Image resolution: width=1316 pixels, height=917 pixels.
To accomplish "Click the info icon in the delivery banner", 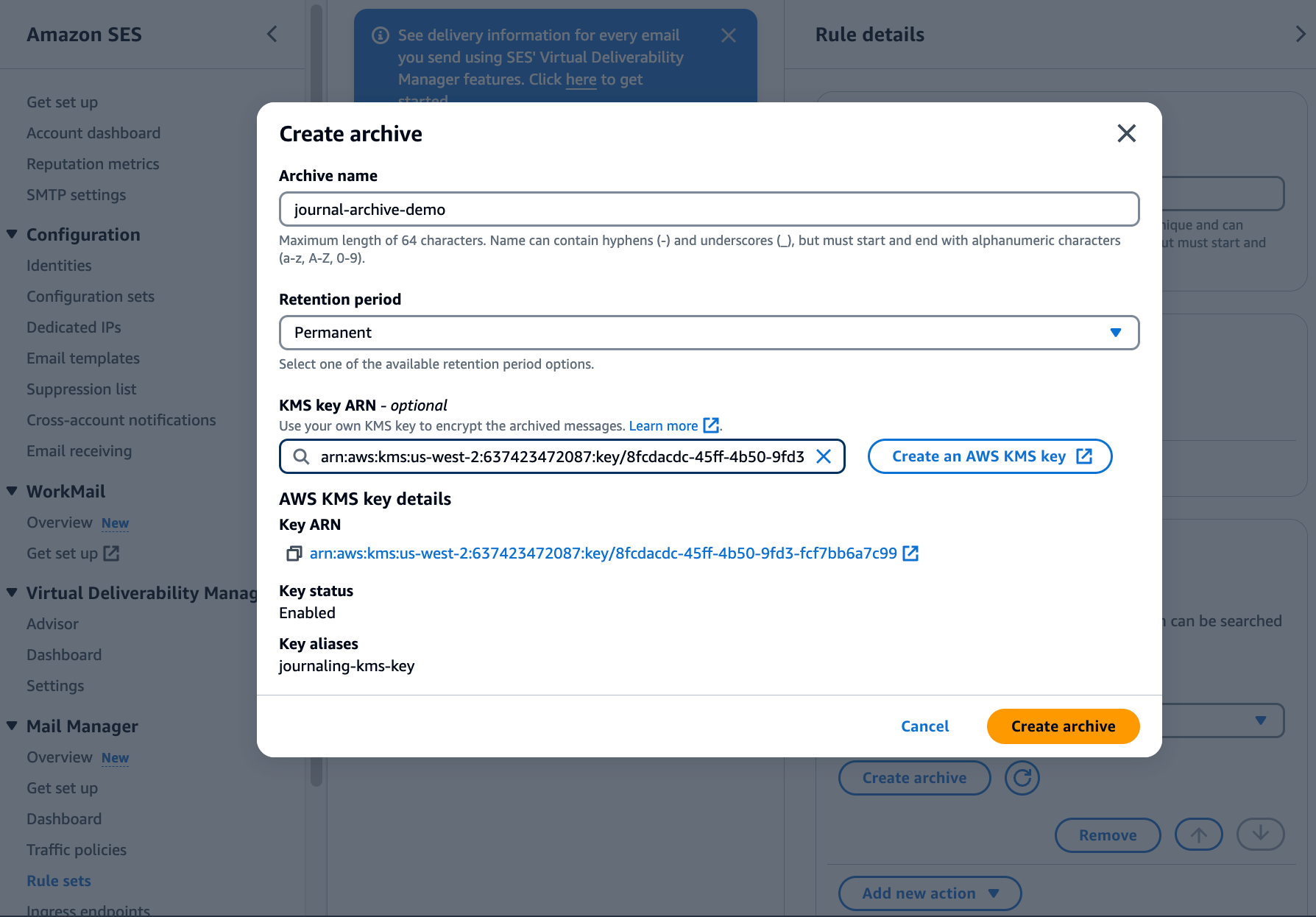I will coord(379,35).
